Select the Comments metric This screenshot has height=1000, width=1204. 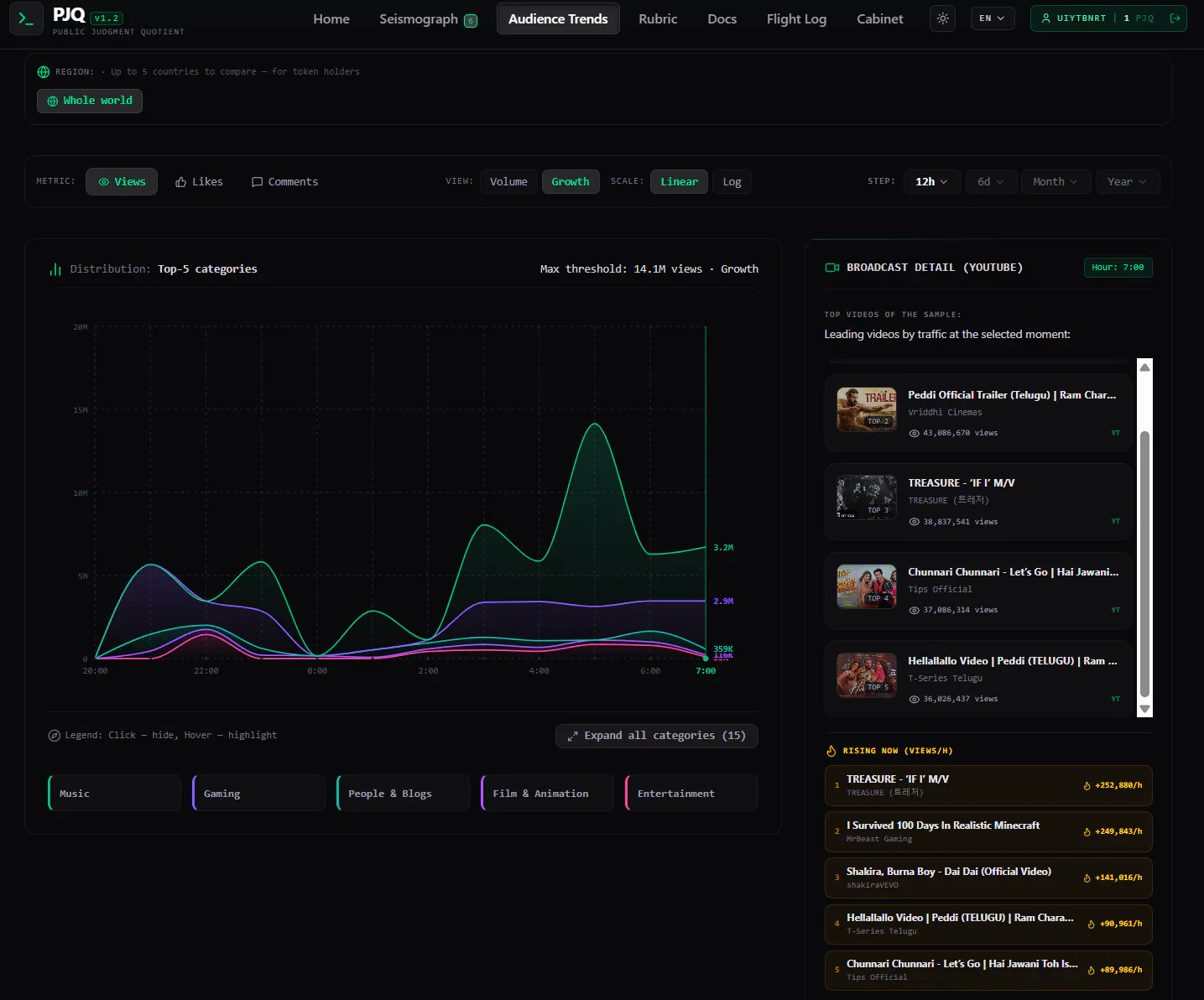tap(284, 182)
